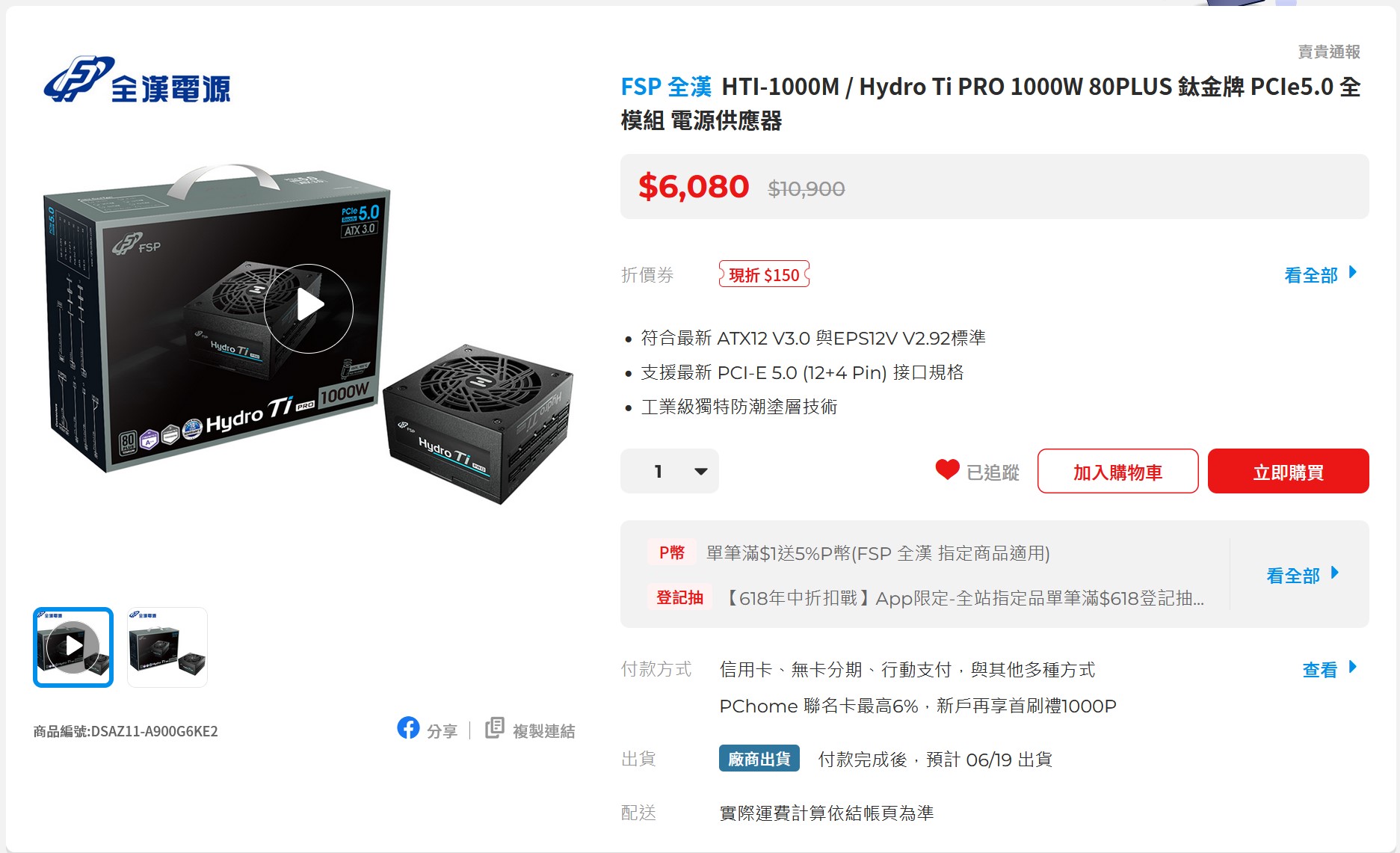Select the video thumbnail
The image size is (1400, 853).
(x=73, y=647)
